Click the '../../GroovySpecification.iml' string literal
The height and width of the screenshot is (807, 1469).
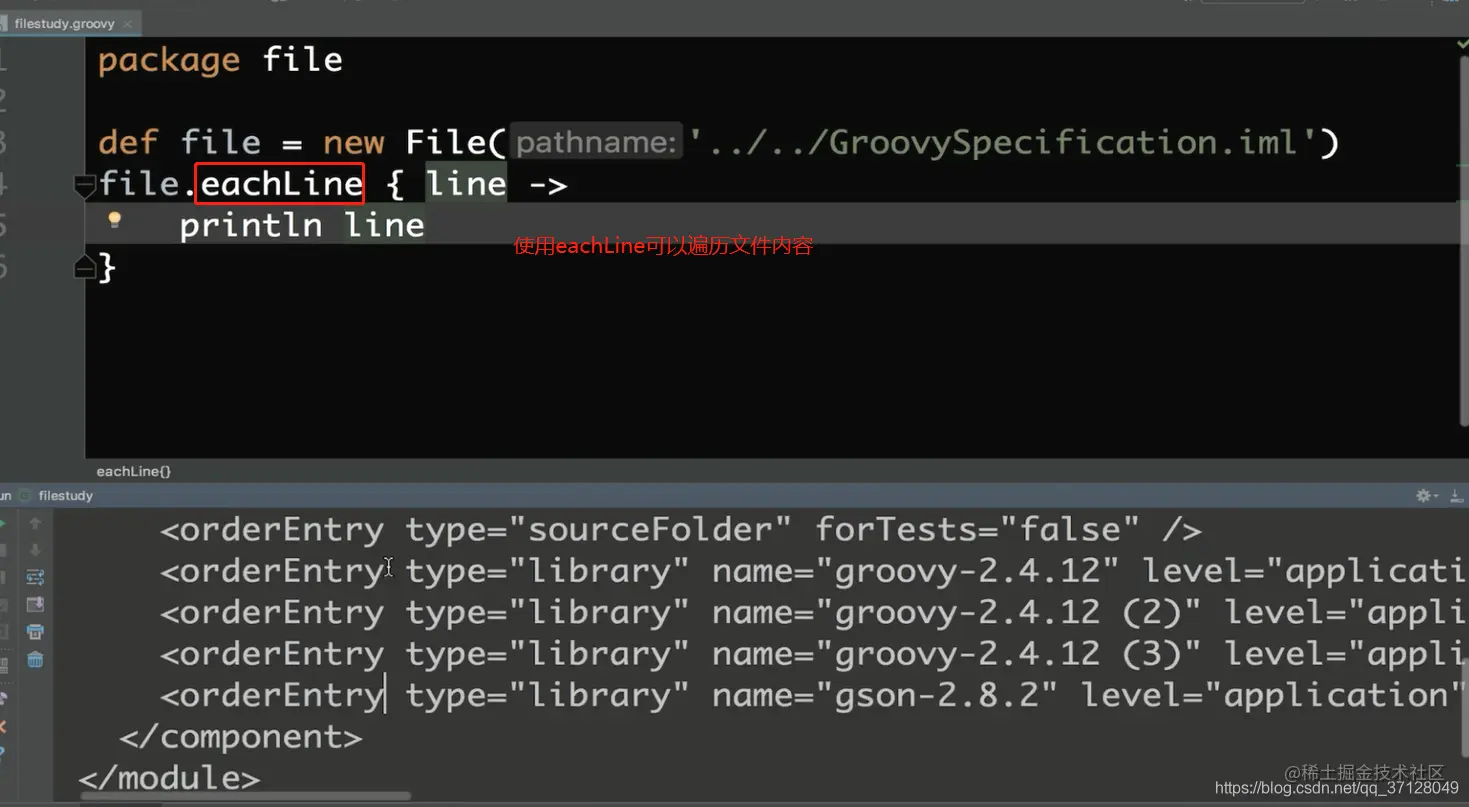click(1005, 143)
